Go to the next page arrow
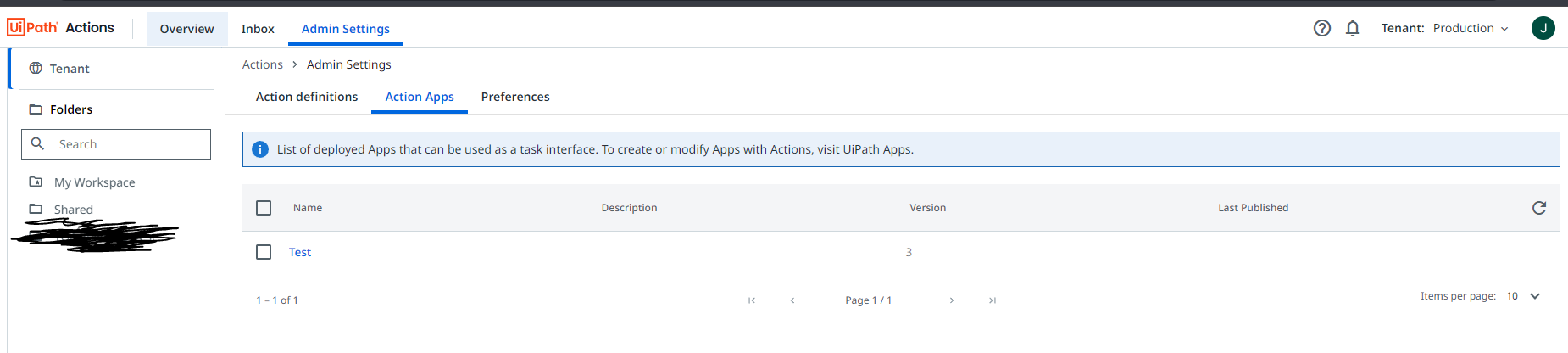1568x353 pixels. [x=952, y=300]
